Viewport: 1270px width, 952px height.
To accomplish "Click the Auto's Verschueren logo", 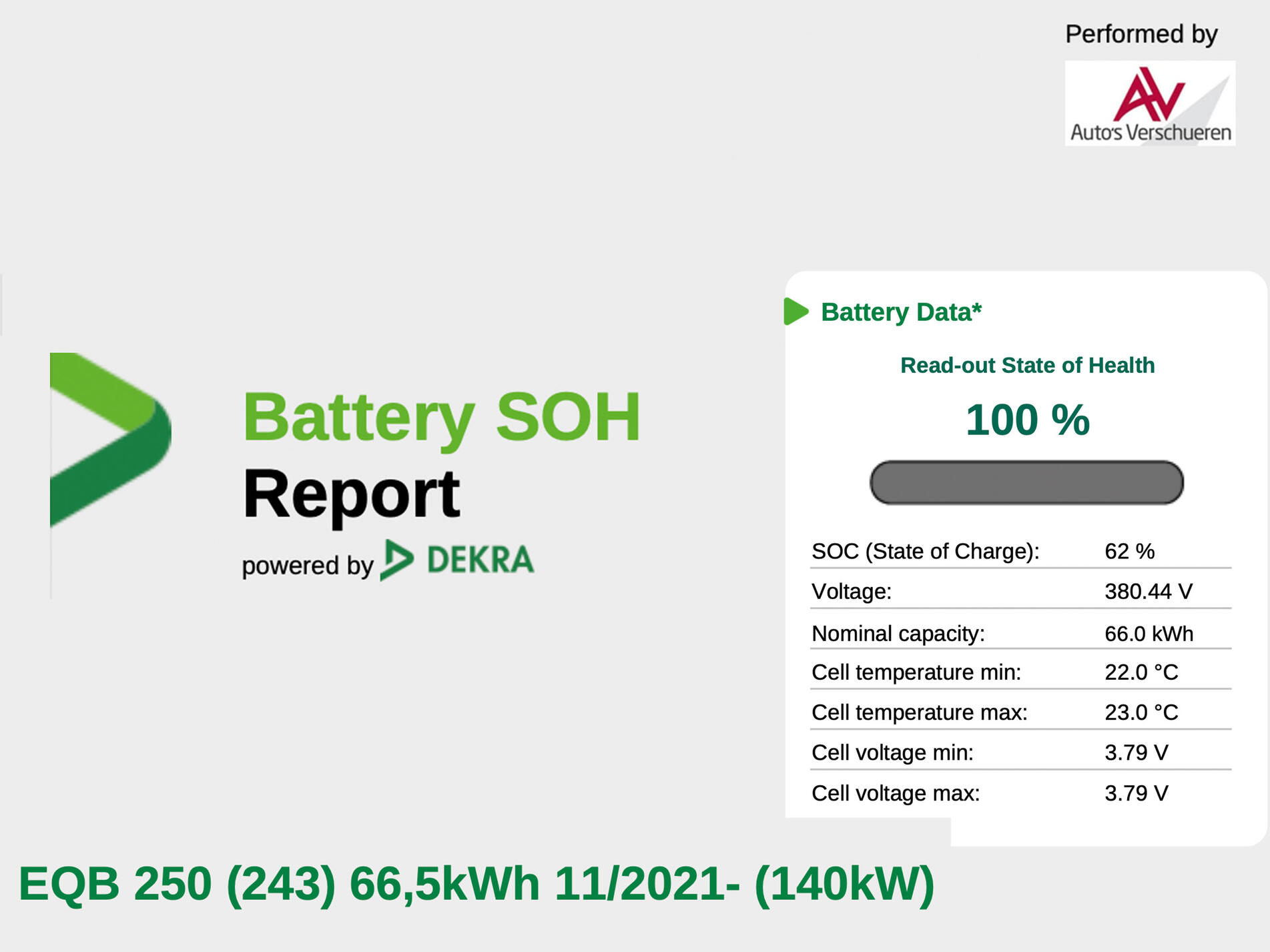I will (x=1150, y=103).
